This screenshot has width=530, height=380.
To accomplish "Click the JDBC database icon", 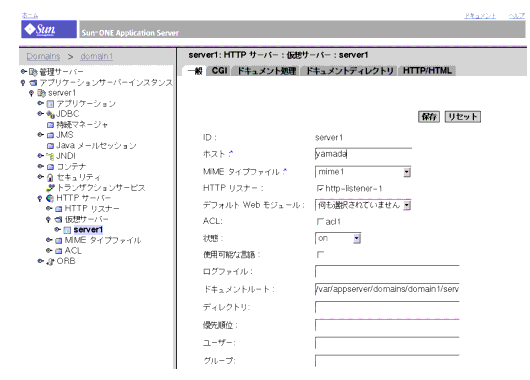I will [50, 114].
